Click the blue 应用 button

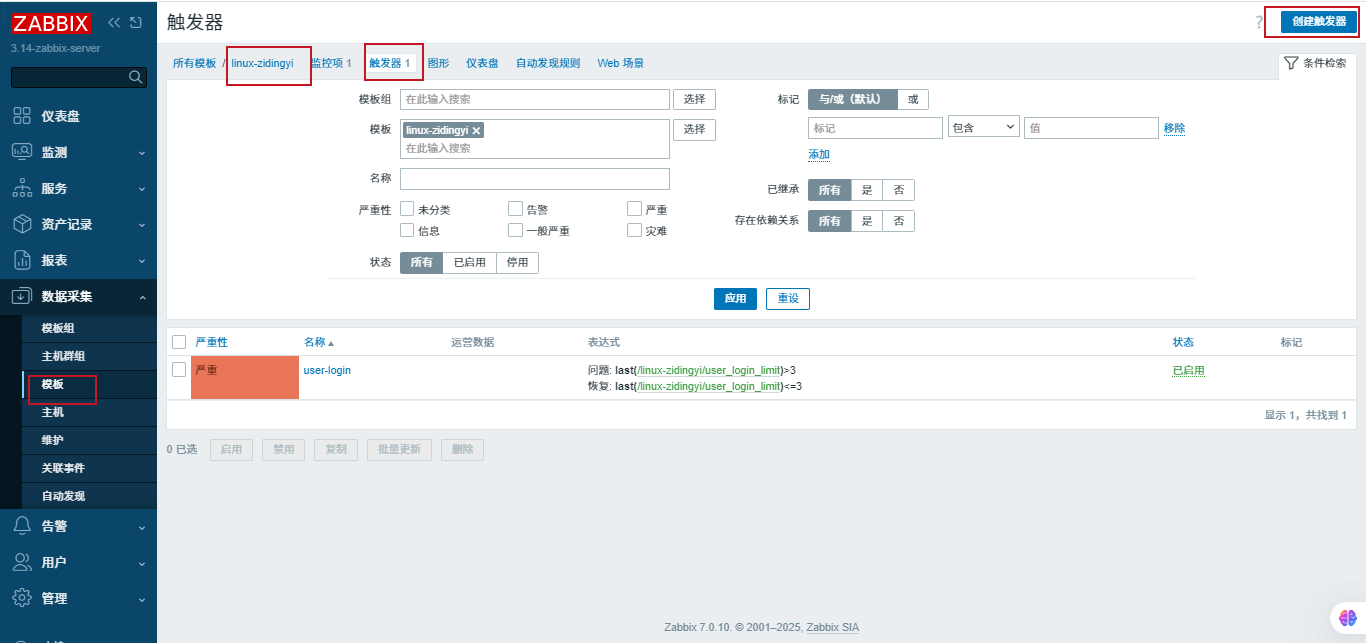[x=735, y=298]
